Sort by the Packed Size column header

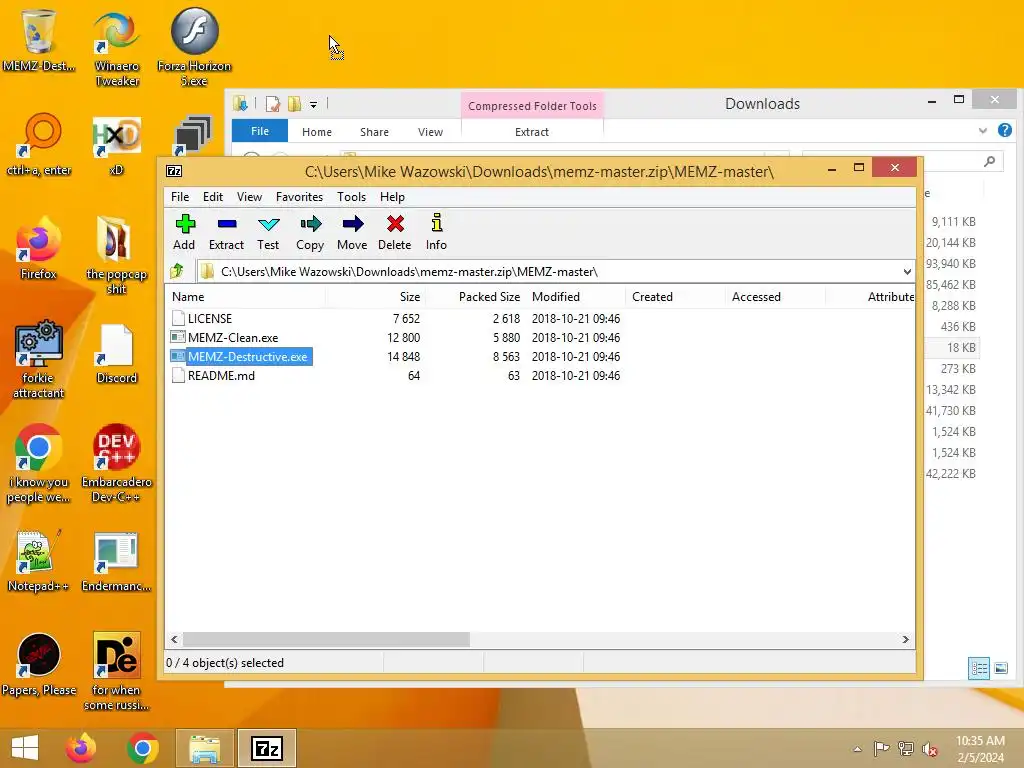[476, 296]
